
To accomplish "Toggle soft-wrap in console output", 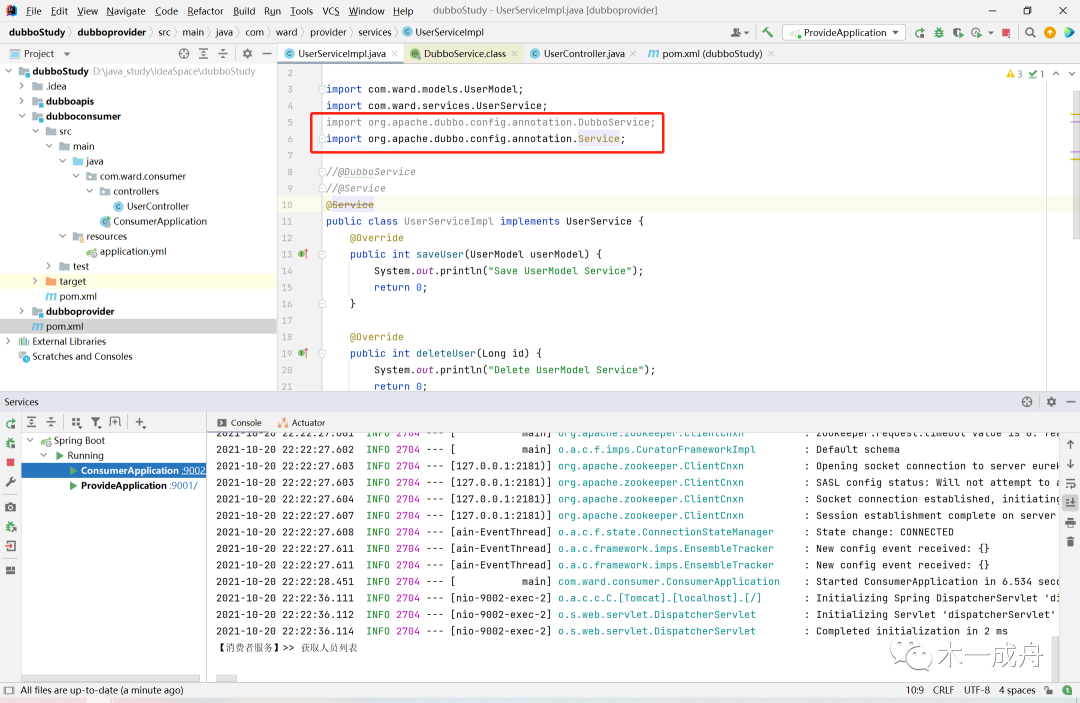I will 1070,483.
